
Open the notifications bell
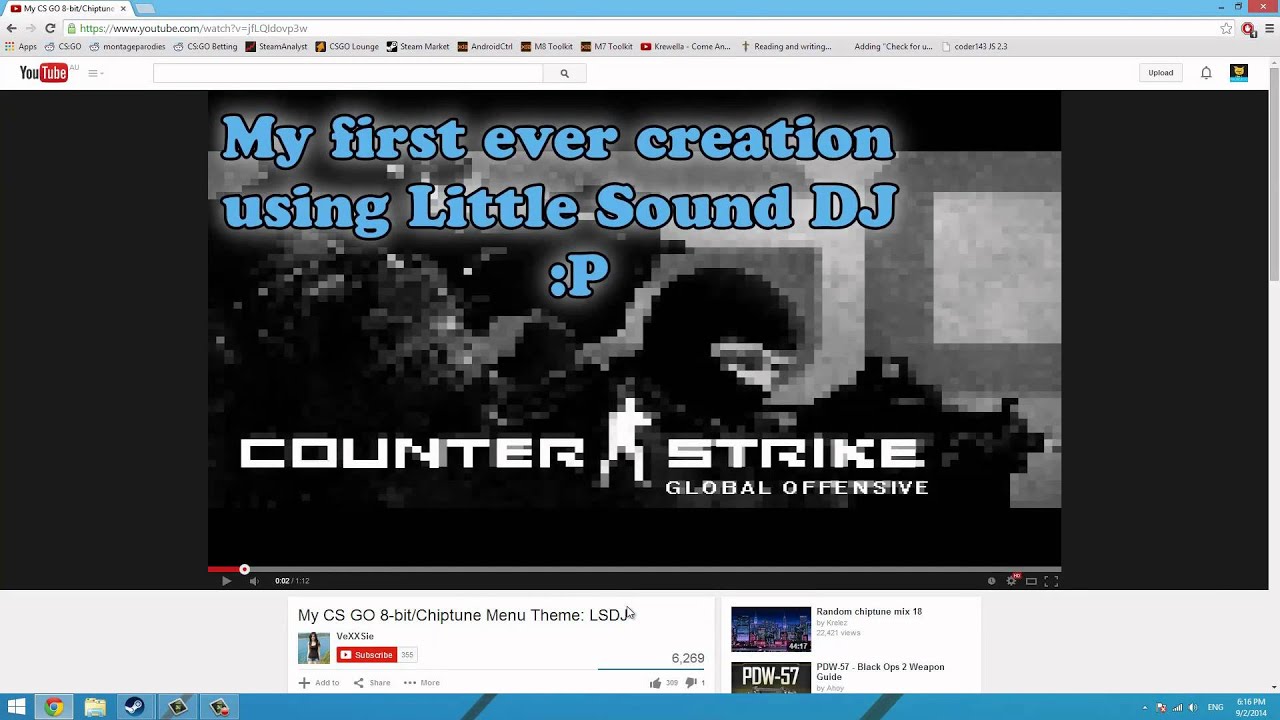pos(1206,73)
